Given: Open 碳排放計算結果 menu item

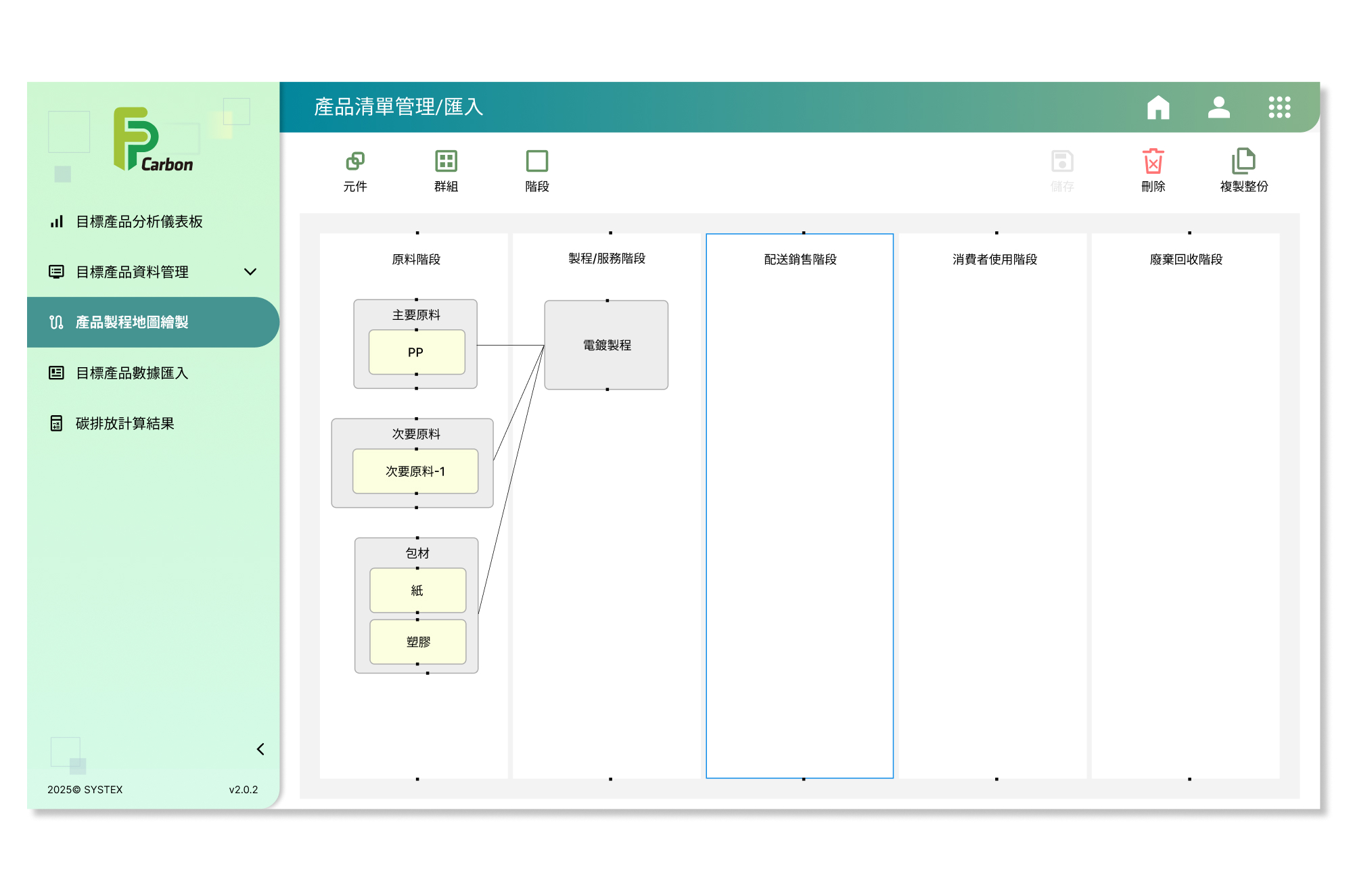Looking at the screenshot, I should pyautogui.click(x=153, y=423).
